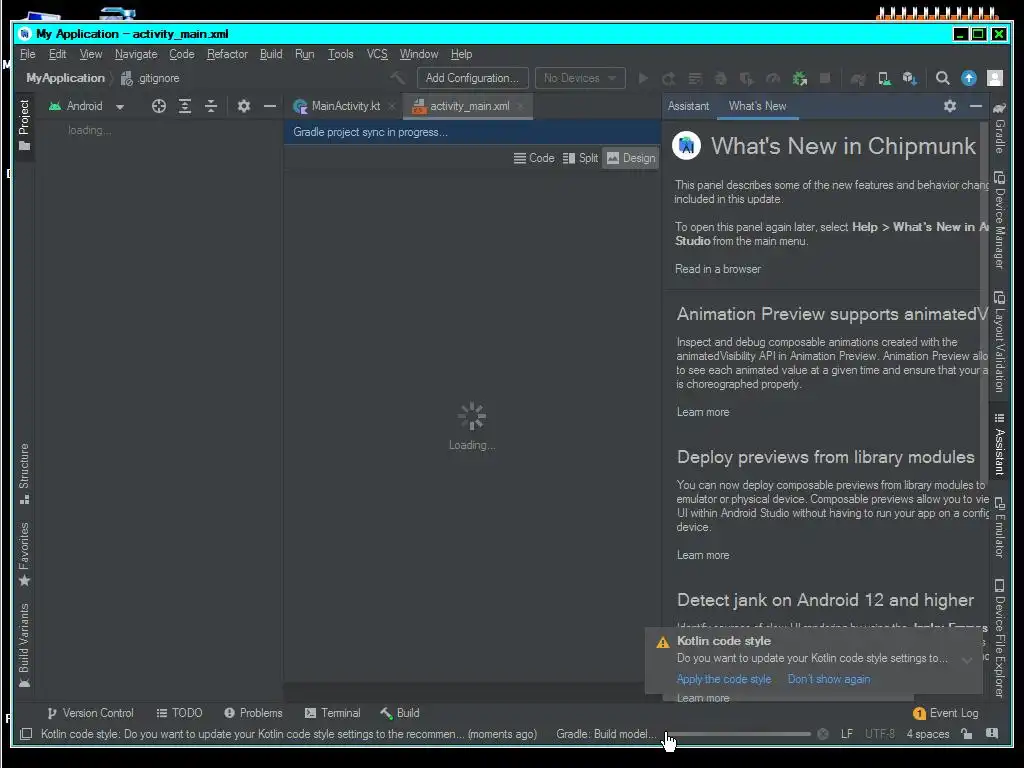Click the Run app play icon
The height and width of the screenshot is (768, 1024).
tap(643, 78)
